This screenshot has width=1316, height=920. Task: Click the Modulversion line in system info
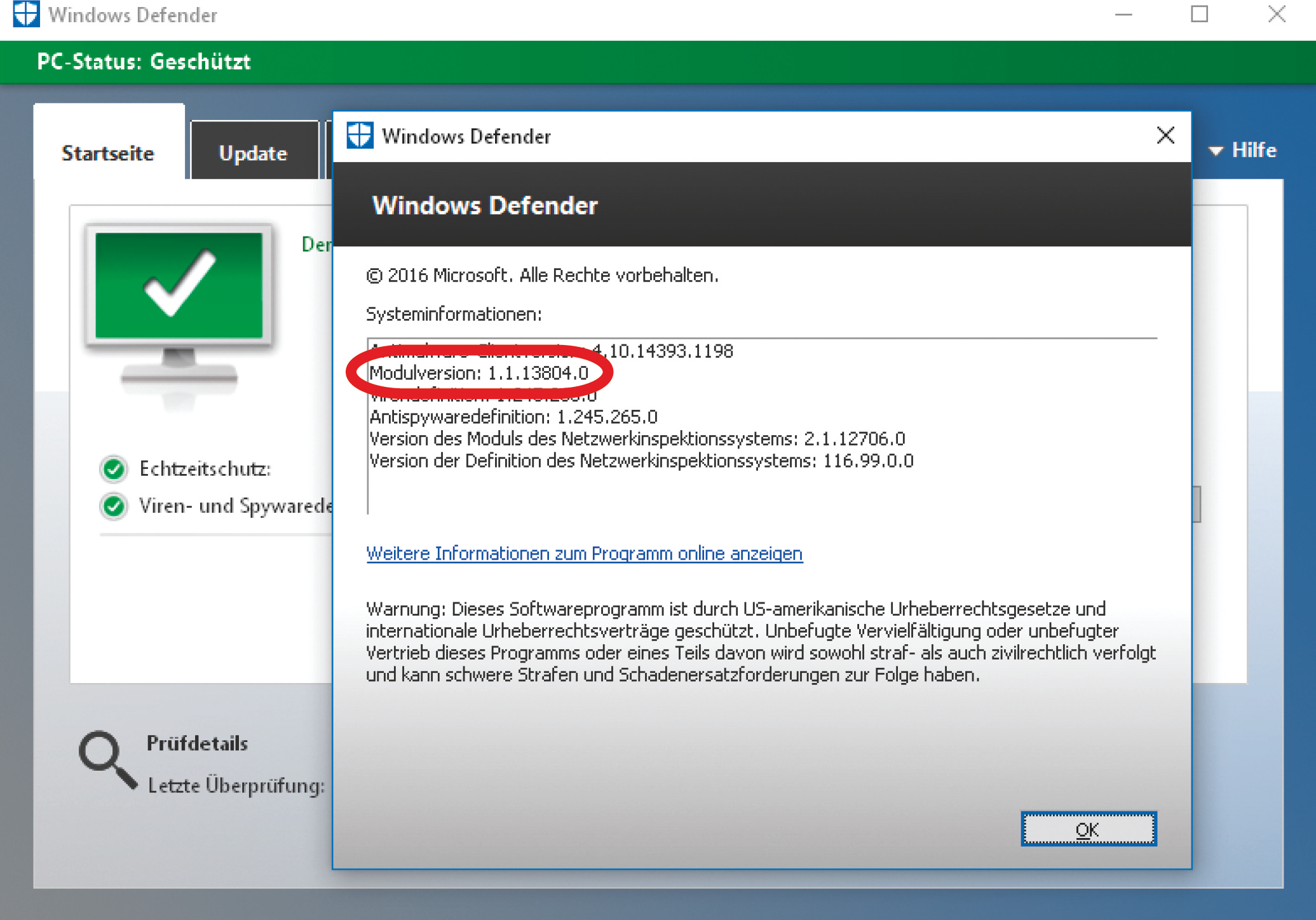pos(478,373)
